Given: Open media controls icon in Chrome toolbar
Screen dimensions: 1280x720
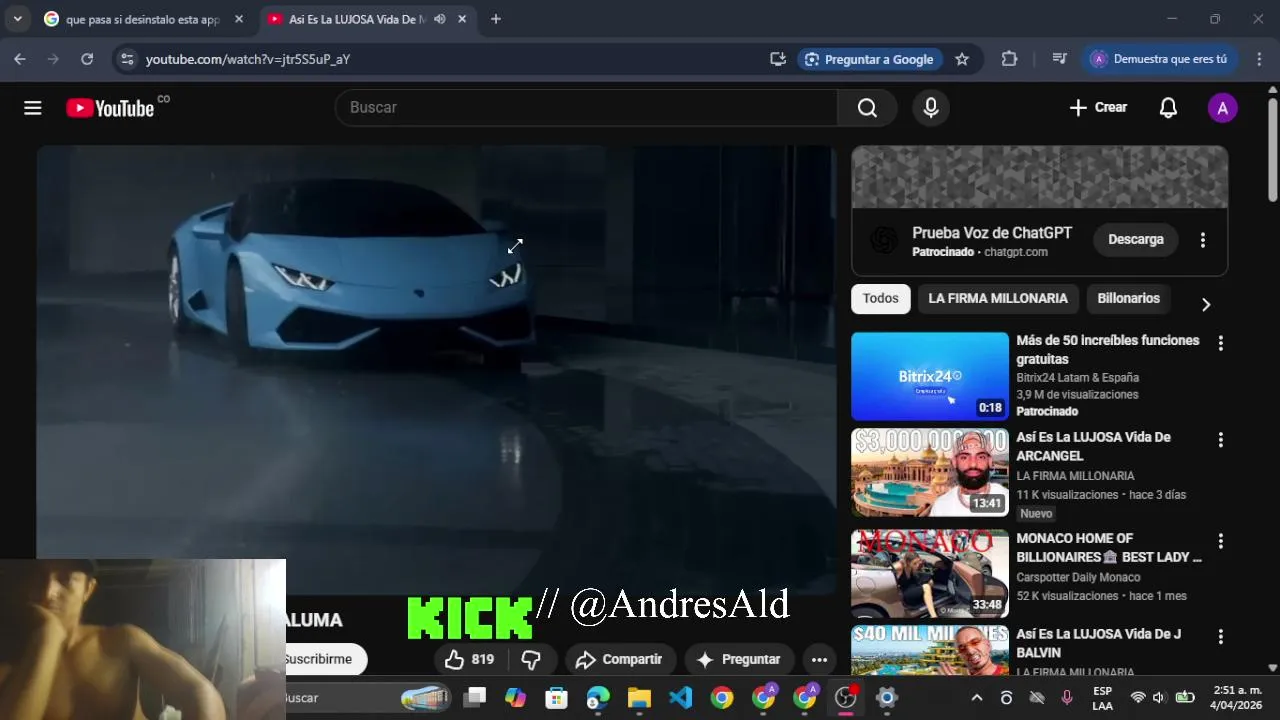Looking at the screenshot, I should point(1060,59).
